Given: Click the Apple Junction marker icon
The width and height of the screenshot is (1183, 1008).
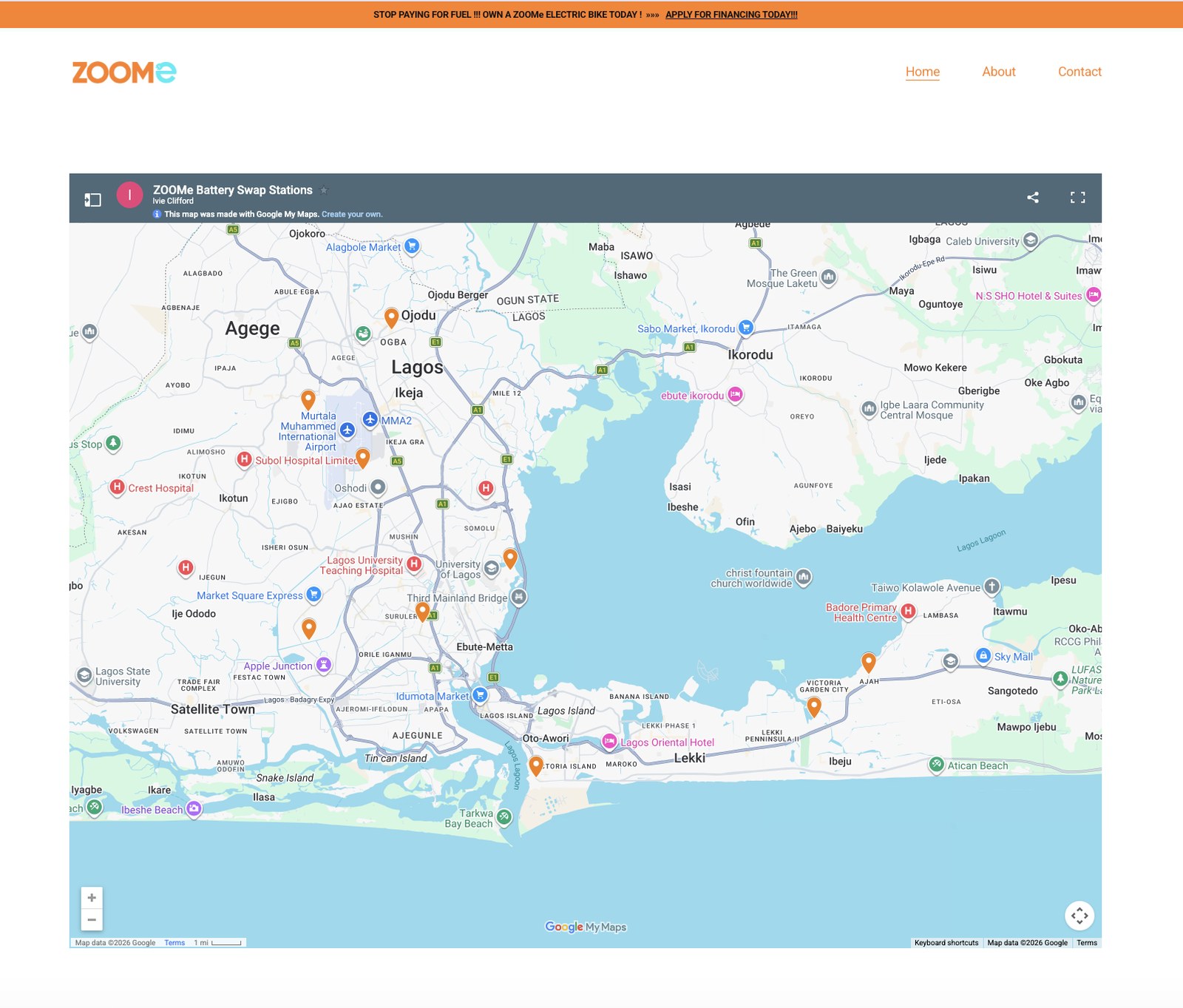Looking at the screenshot, I should point(324,665).
